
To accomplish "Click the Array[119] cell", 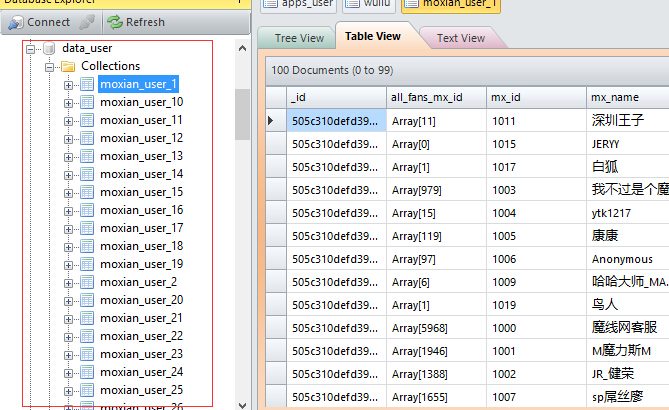I will point(436,236).
